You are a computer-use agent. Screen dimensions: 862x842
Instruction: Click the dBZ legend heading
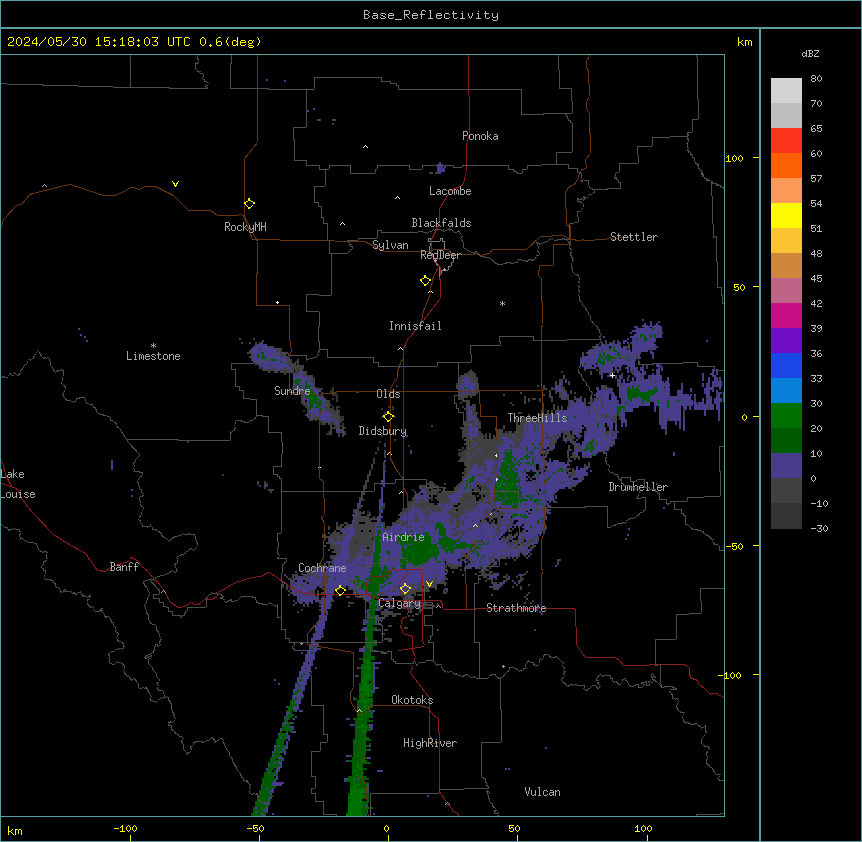click(810, 54)
